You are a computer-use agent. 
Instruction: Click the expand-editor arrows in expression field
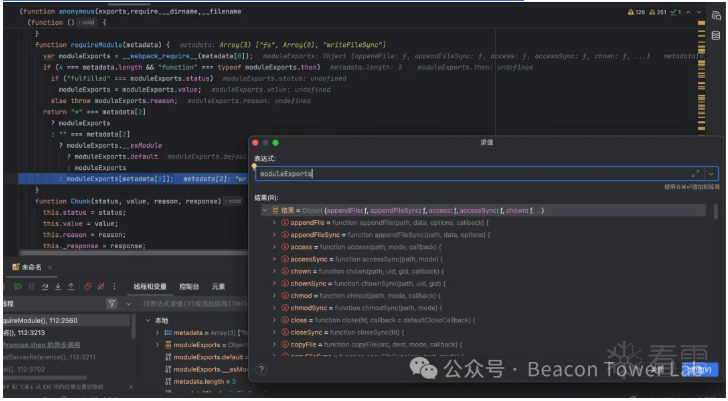(x=695, y=174)
